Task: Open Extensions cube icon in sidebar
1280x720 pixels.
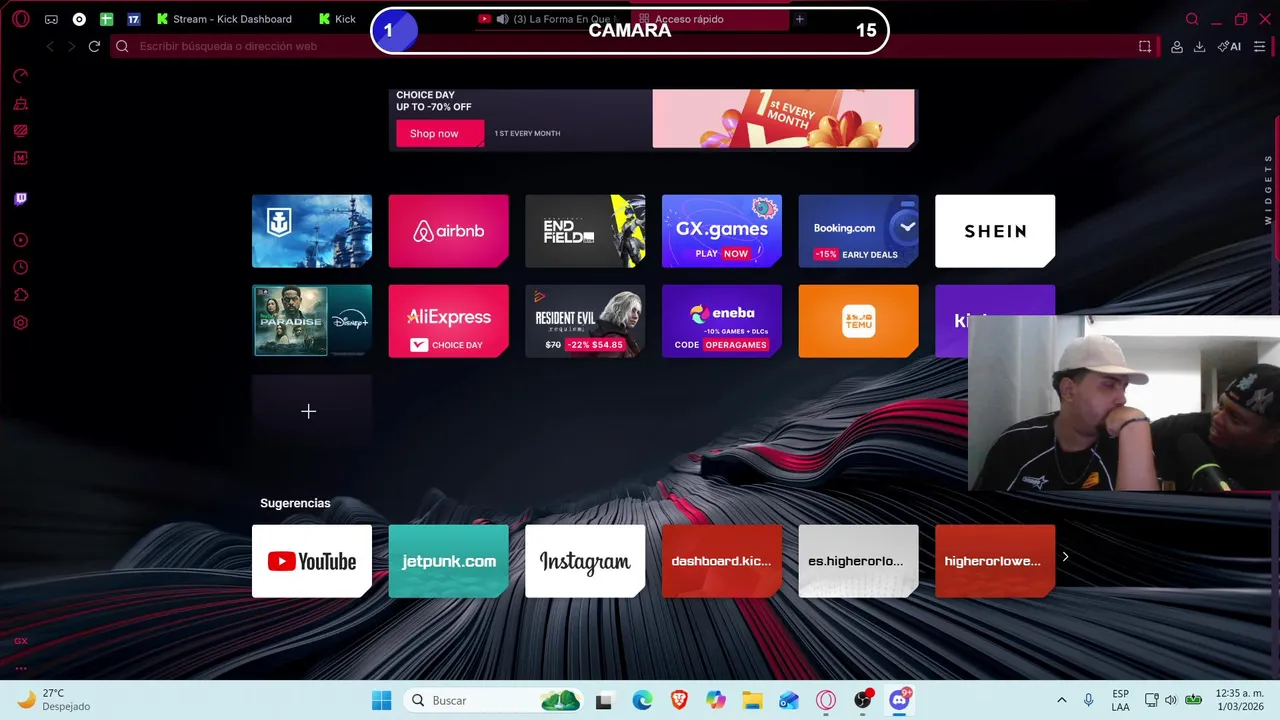Action: tap(21, 295)
